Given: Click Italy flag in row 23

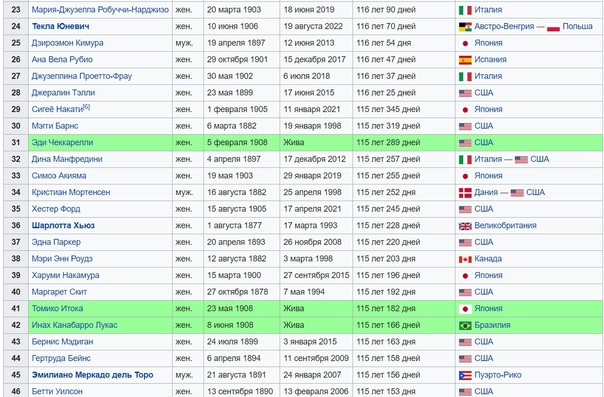Looking at the screenshot, I should (x=465, y=10).
